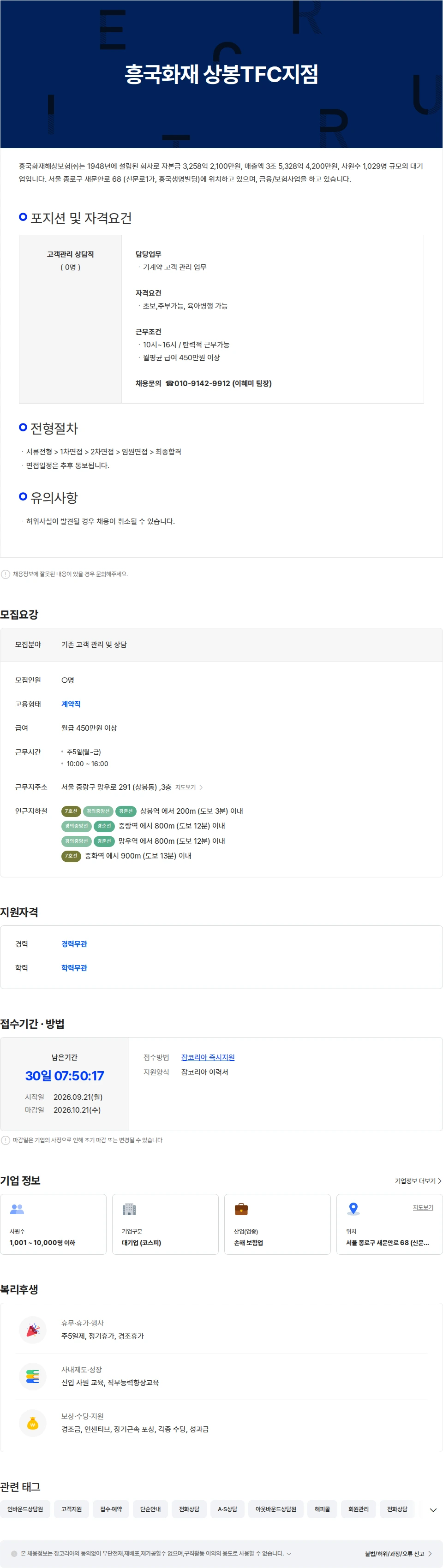Viewport: 443px width, 1568px height.
Task: Report via 불법/허위/과장/오류 신고
Action: (398, 1553)
